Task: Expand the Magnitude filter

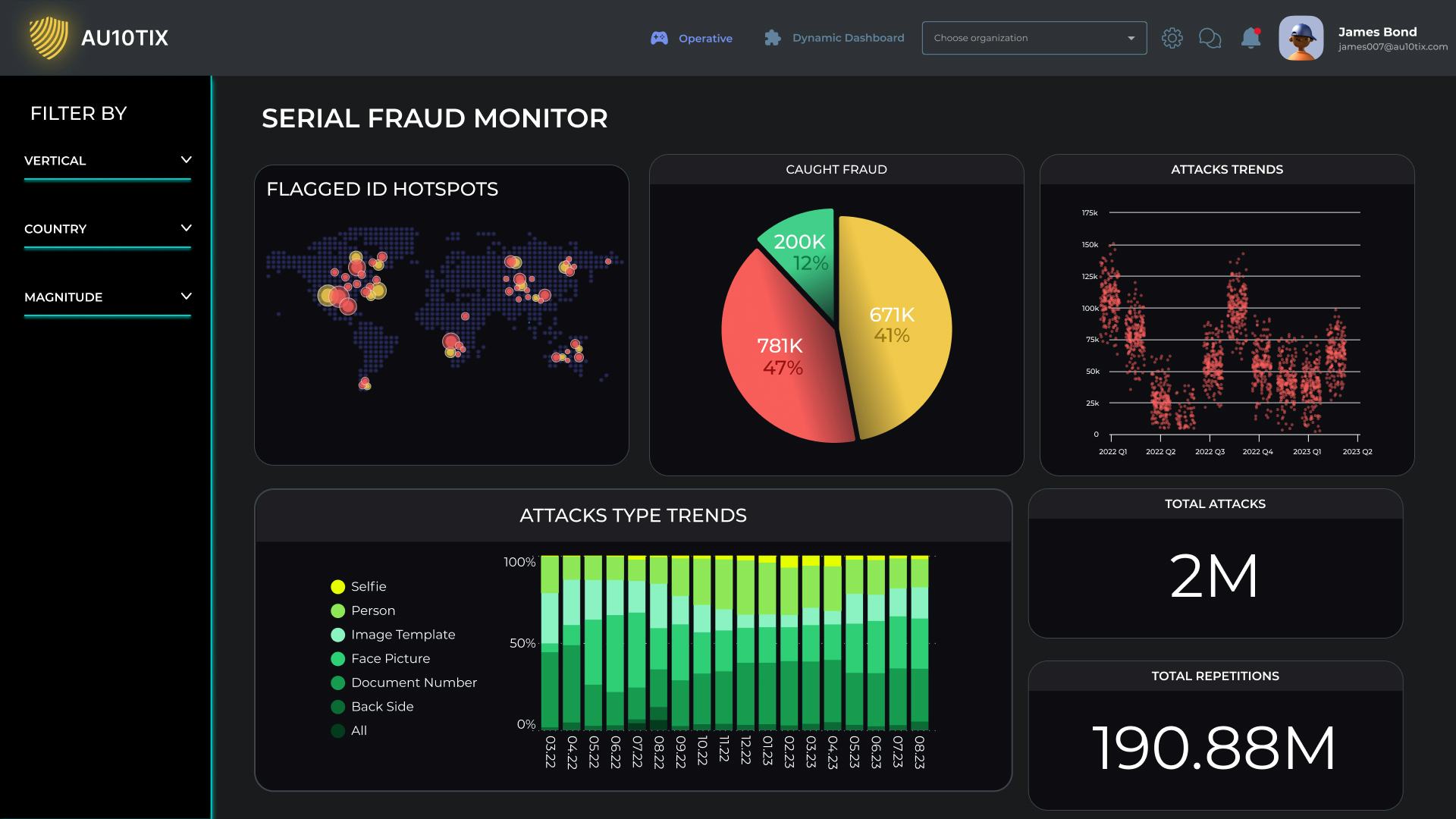Action: point(186,297)
